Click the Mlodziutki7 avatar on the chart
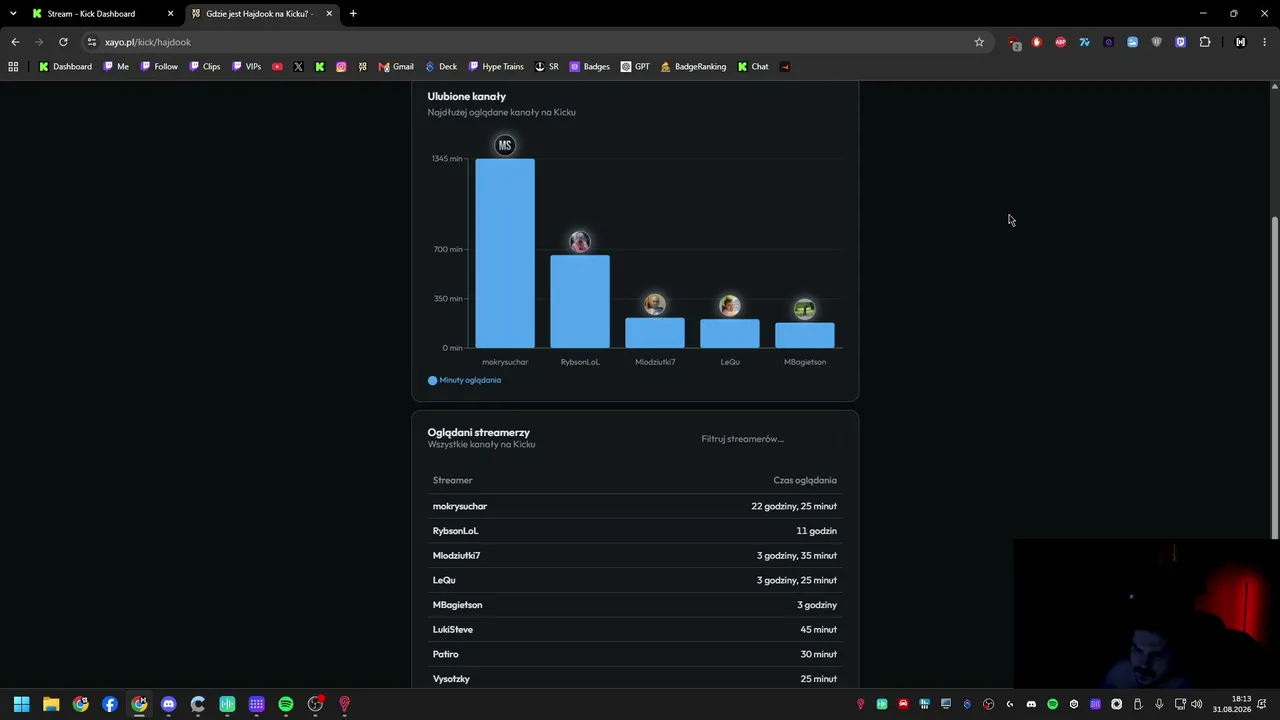Viewport: 1280px width, 720px height. click(655, 304)
